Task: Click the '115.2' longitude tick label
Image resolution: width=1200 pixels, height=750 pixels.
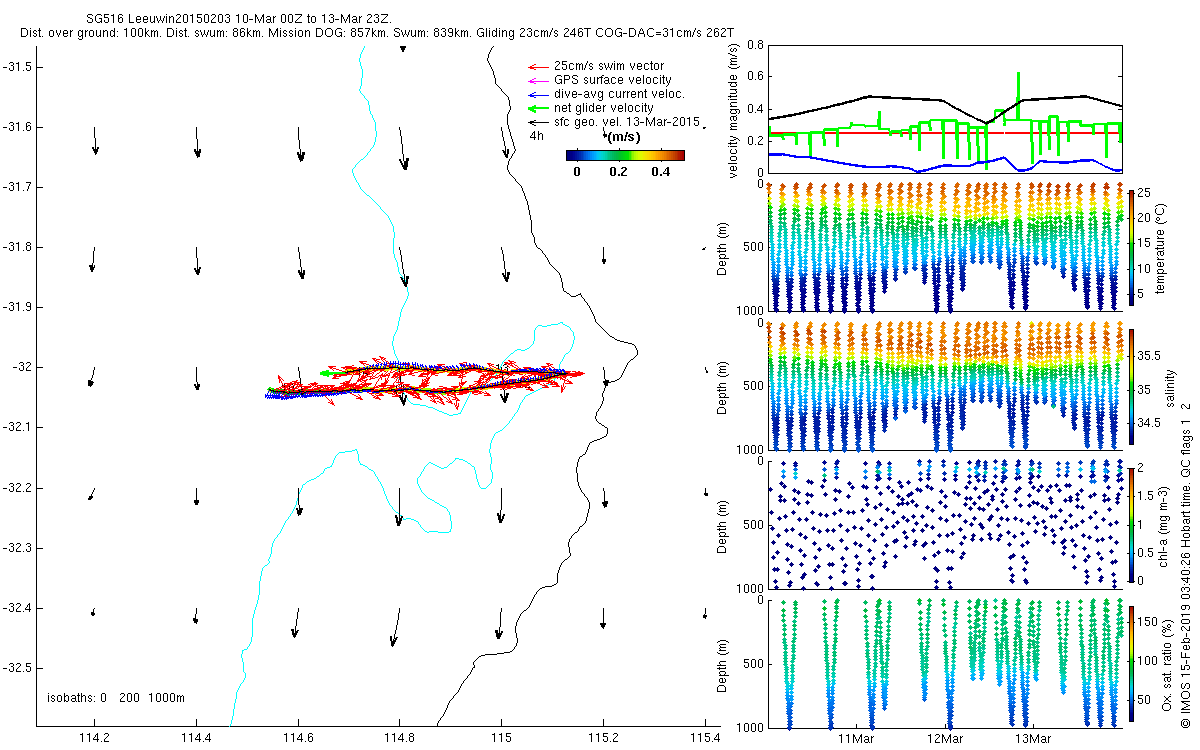Action: point(603,739)
